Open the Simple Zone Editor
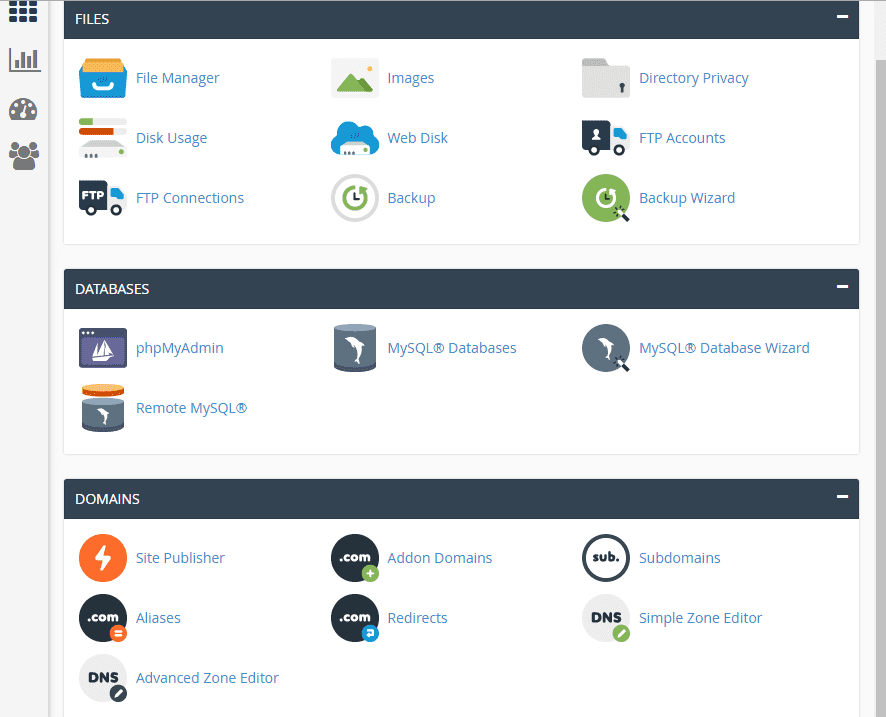Image resolution: width=886 pixels, height=717 pixels. 700,617
